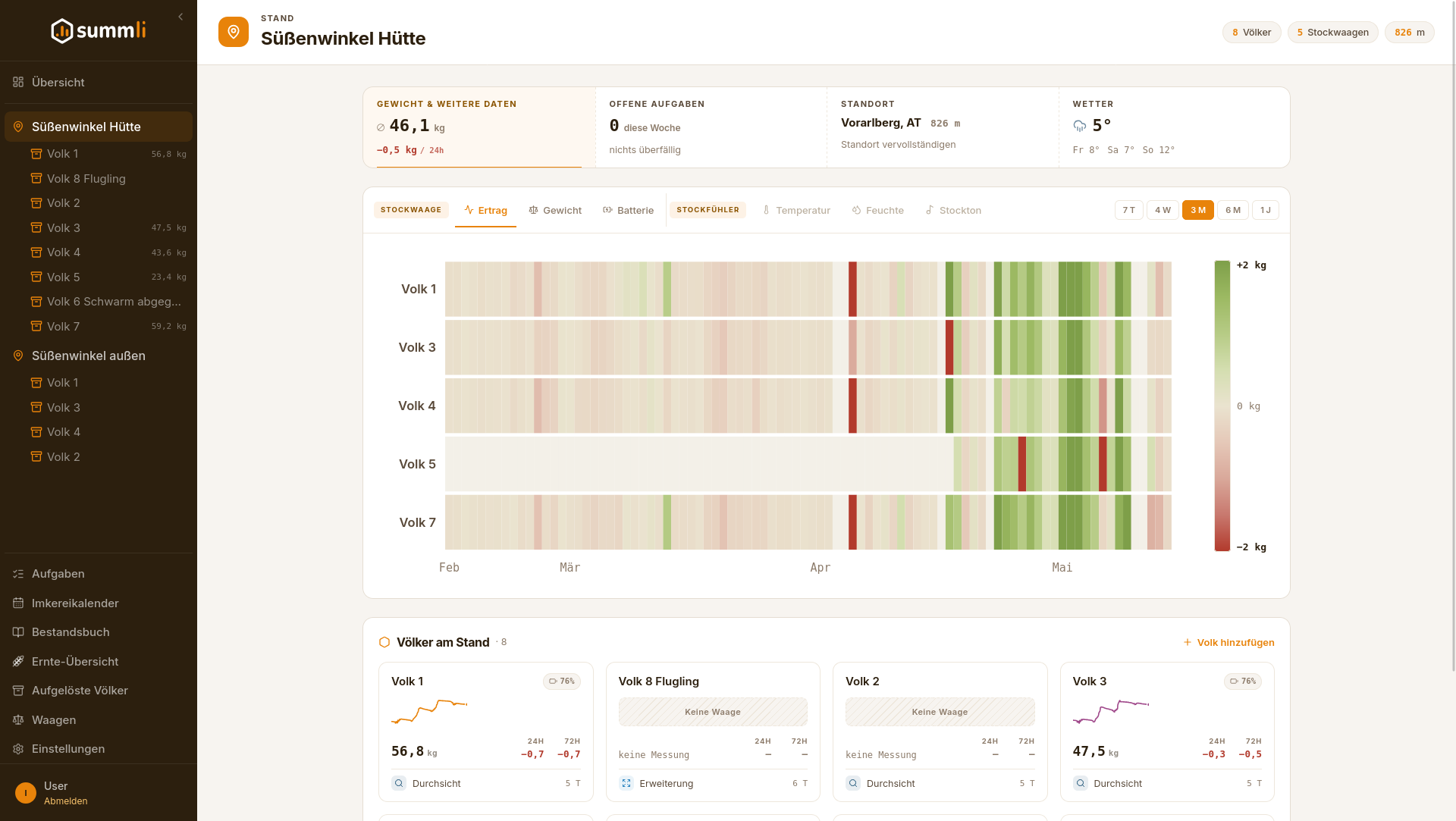The width and height of the screenshot is (1456, 821).
Task: Click Volk hinzufügen
Action: (1228, 643)
